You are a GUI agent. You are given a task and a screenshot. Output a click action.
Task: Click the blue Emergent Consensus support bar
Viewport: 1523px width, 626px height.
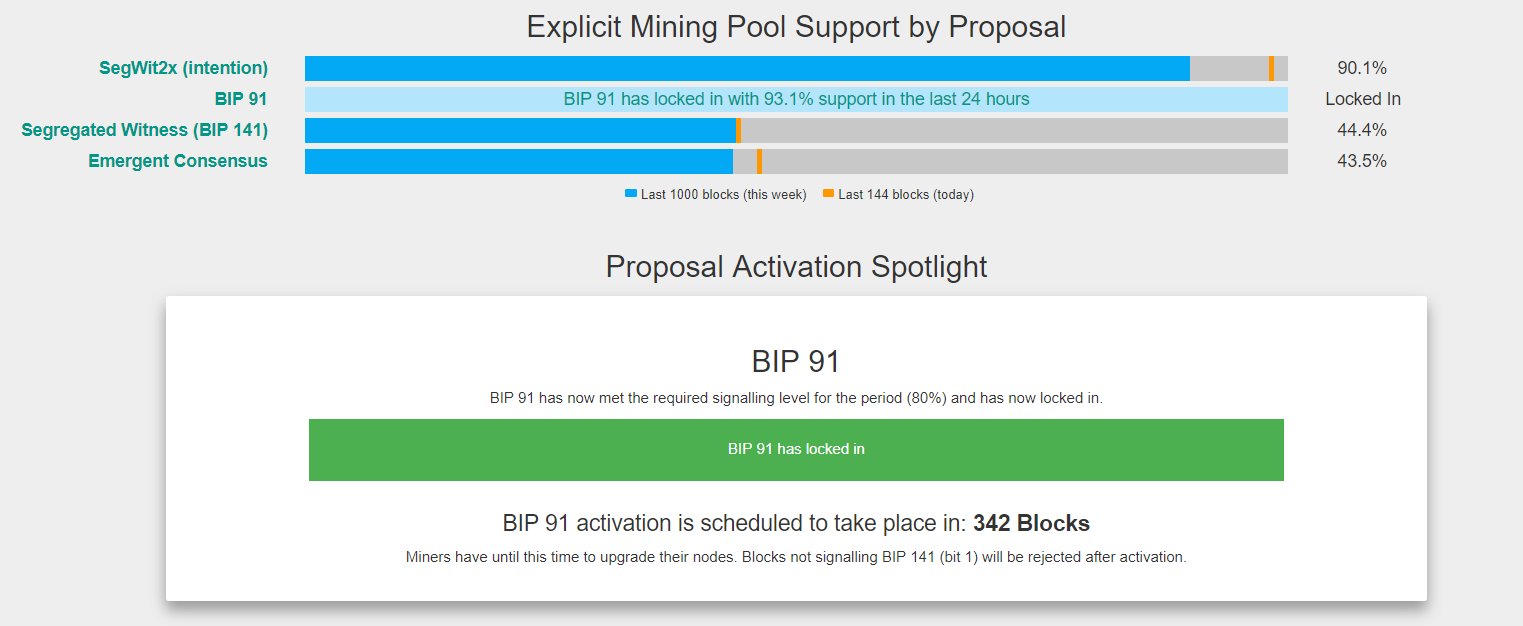click(518, 161)
